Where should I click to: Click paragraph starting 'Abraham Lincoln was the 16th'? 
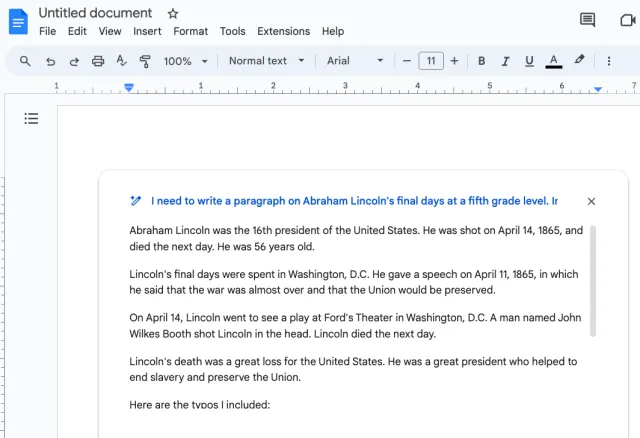pos(356,238)
